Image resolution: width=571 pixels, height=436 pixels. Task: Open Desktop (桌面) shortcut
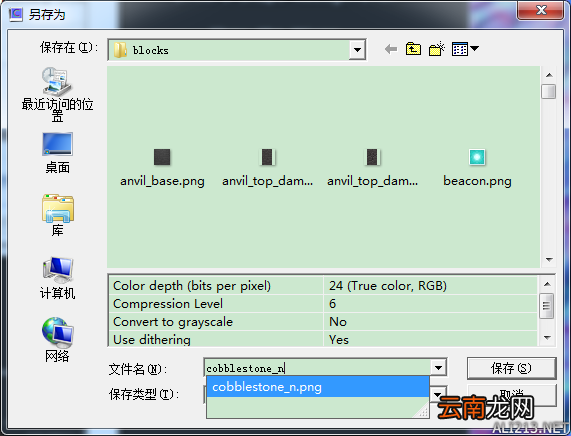(x=57, y=153)
